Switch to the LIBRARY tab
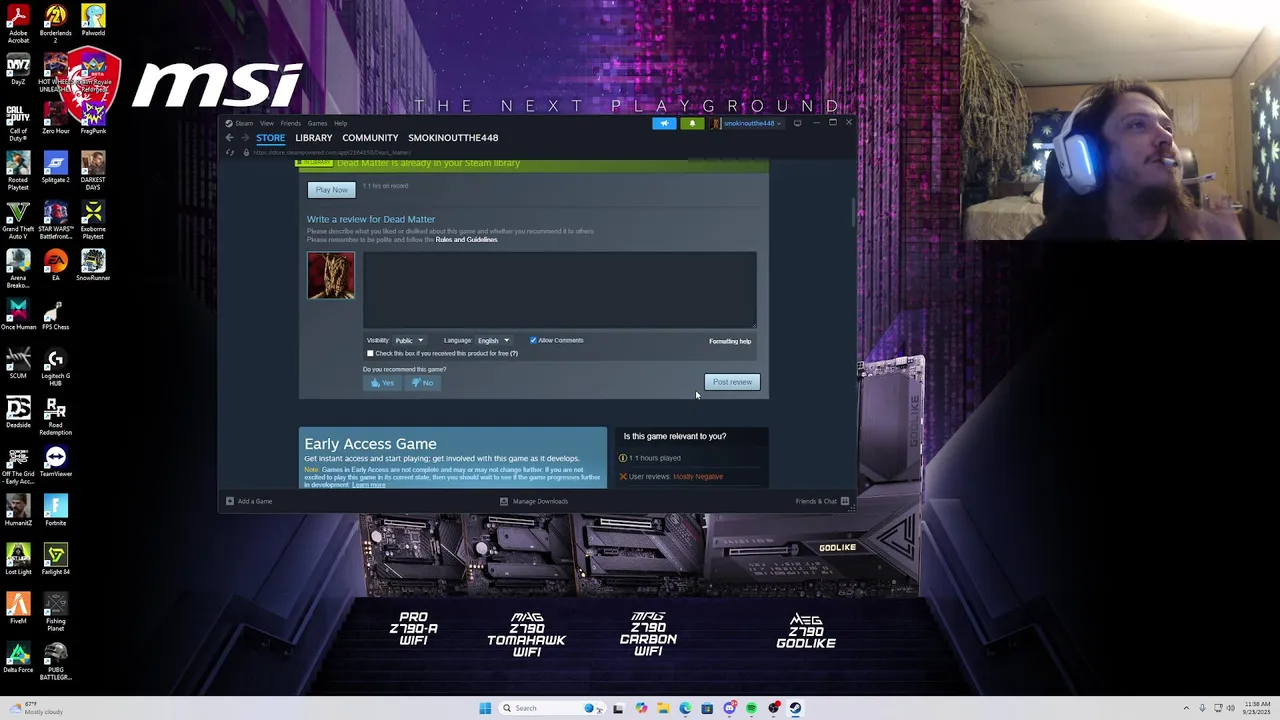The height and width of the screenshot is (720, 1280). click(314, 138)
